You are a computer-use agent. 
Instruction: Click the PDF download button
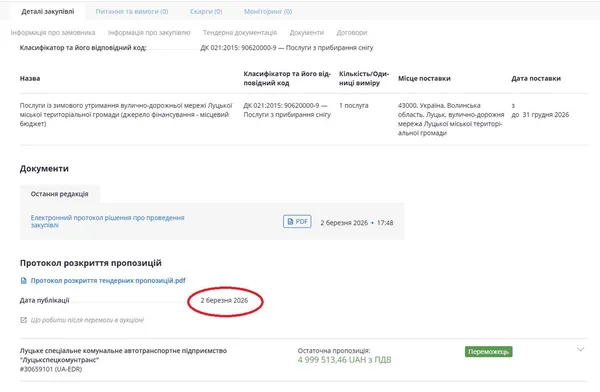[x=297, y=221]
